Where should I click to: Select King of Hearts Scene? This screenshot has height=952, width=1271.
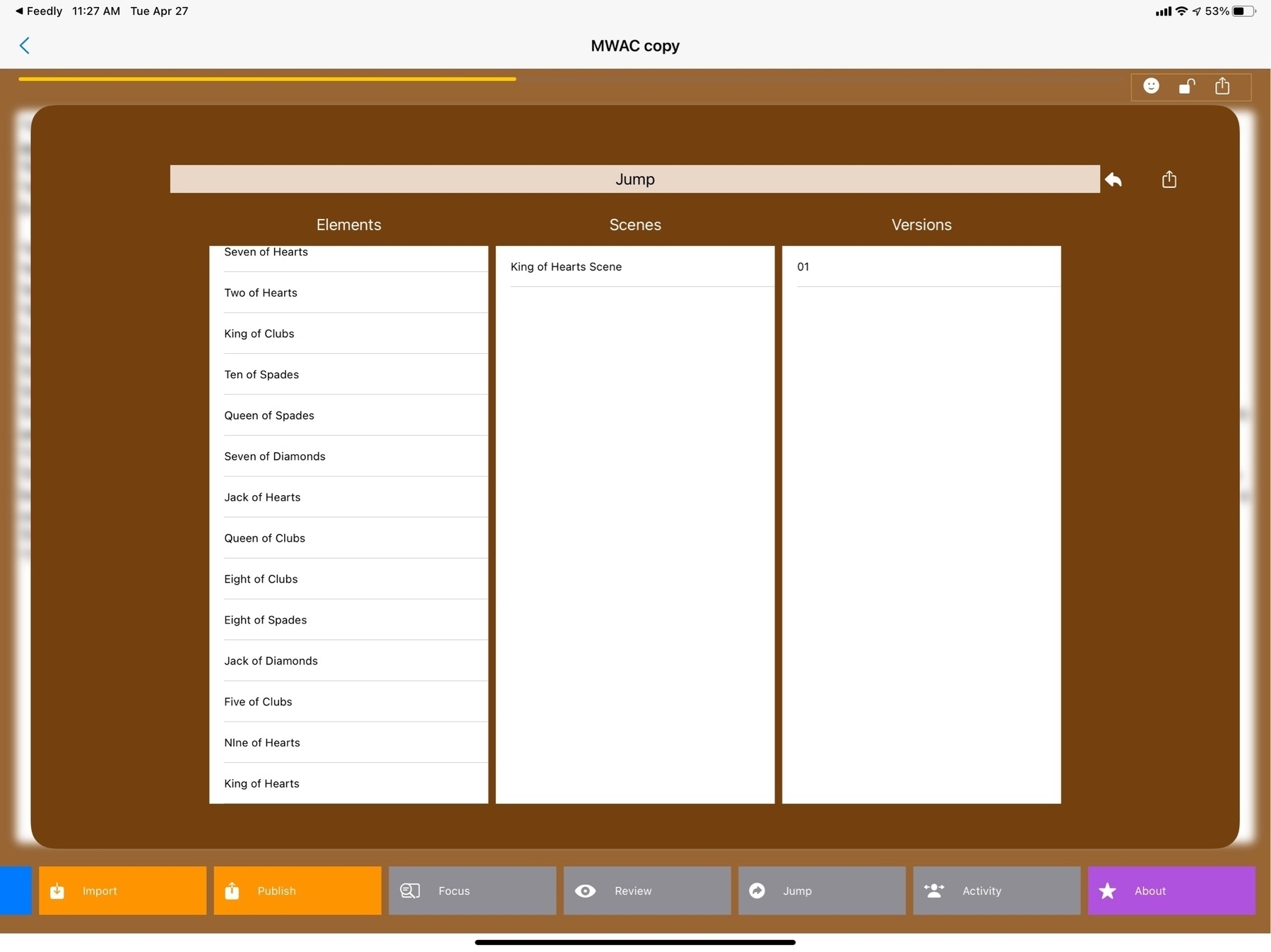click(x=566, y=267)
